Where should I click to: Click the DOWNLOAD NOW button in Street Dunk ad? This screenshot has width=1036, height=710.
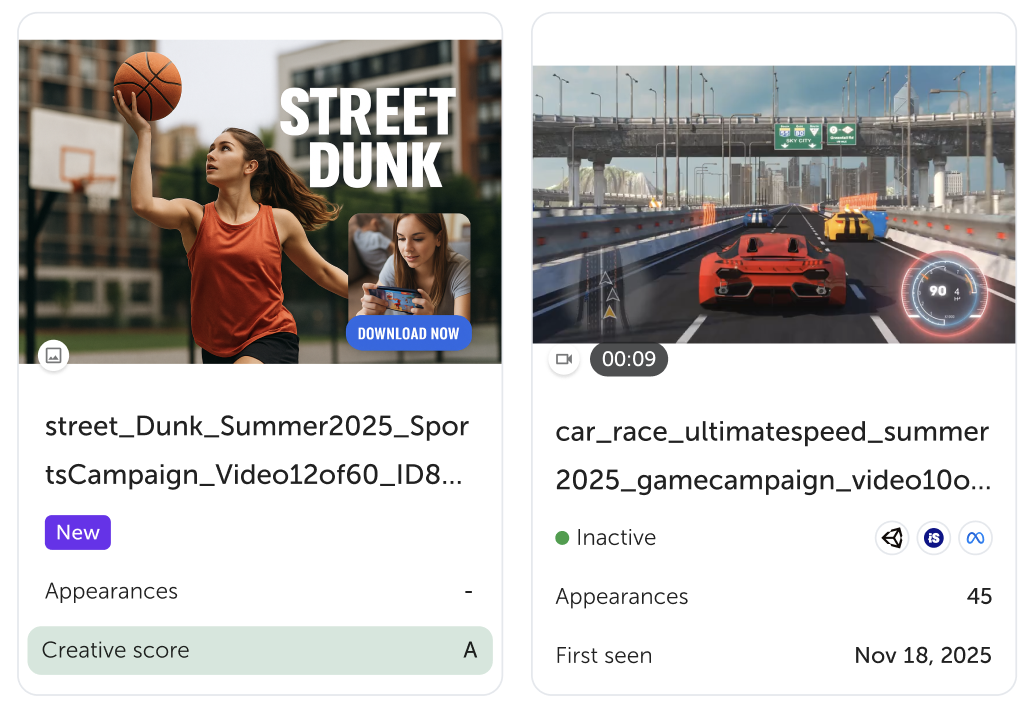click(408, 334)
